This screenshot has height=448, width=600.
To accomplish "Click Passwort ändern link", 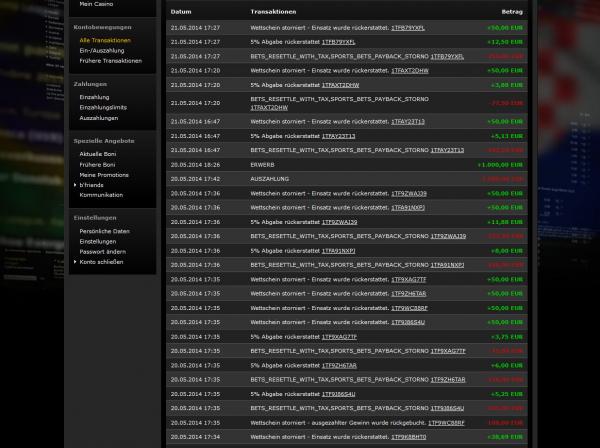I will (101, 252).
